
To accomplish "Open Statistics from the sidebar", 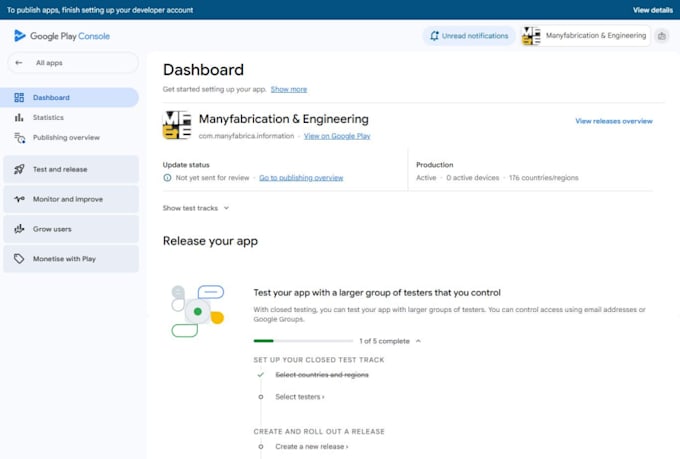I will pos(48,118).
